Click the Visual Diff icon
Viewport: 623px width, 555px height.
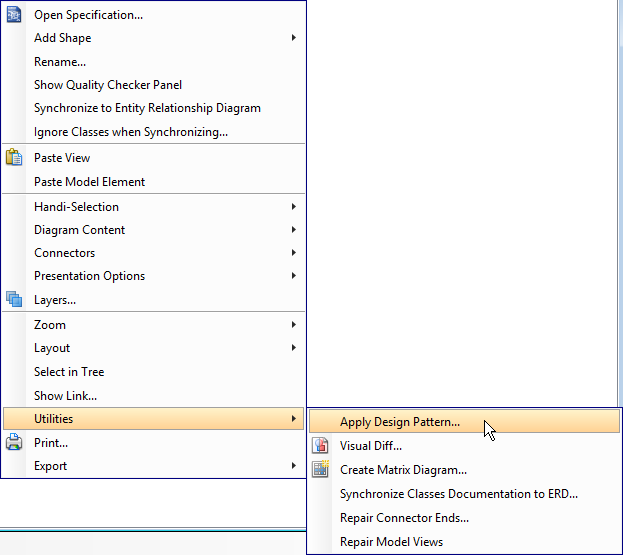(320, 445)
